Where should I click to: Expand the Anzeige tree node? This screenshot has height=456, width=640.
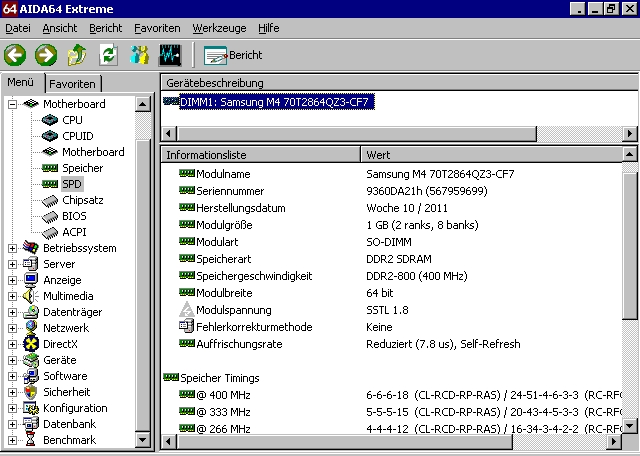[12, 280]
